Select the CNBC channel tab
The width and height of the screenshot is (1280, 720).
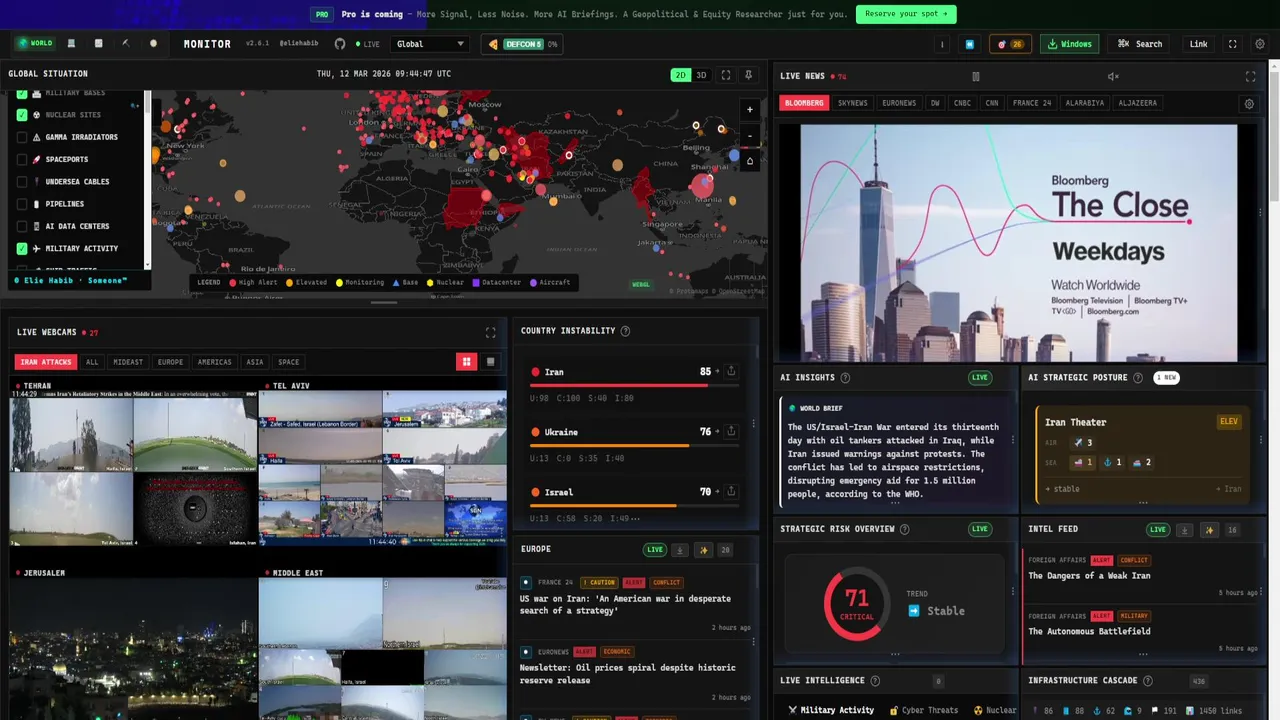pyautogui.click(x=962, y=103)
